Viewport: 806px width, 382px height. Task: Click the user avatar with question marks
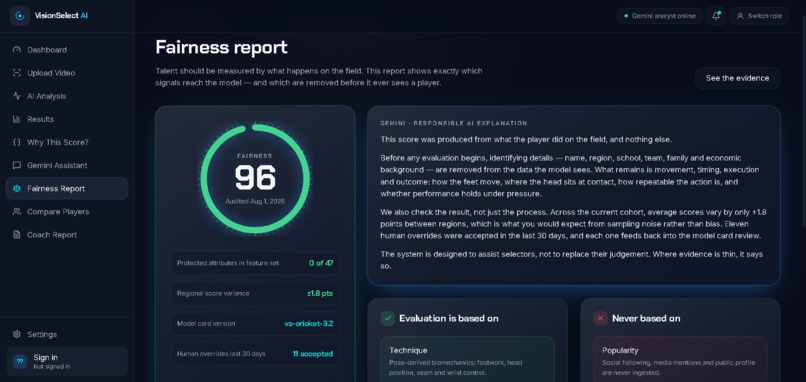click(20, 361)
